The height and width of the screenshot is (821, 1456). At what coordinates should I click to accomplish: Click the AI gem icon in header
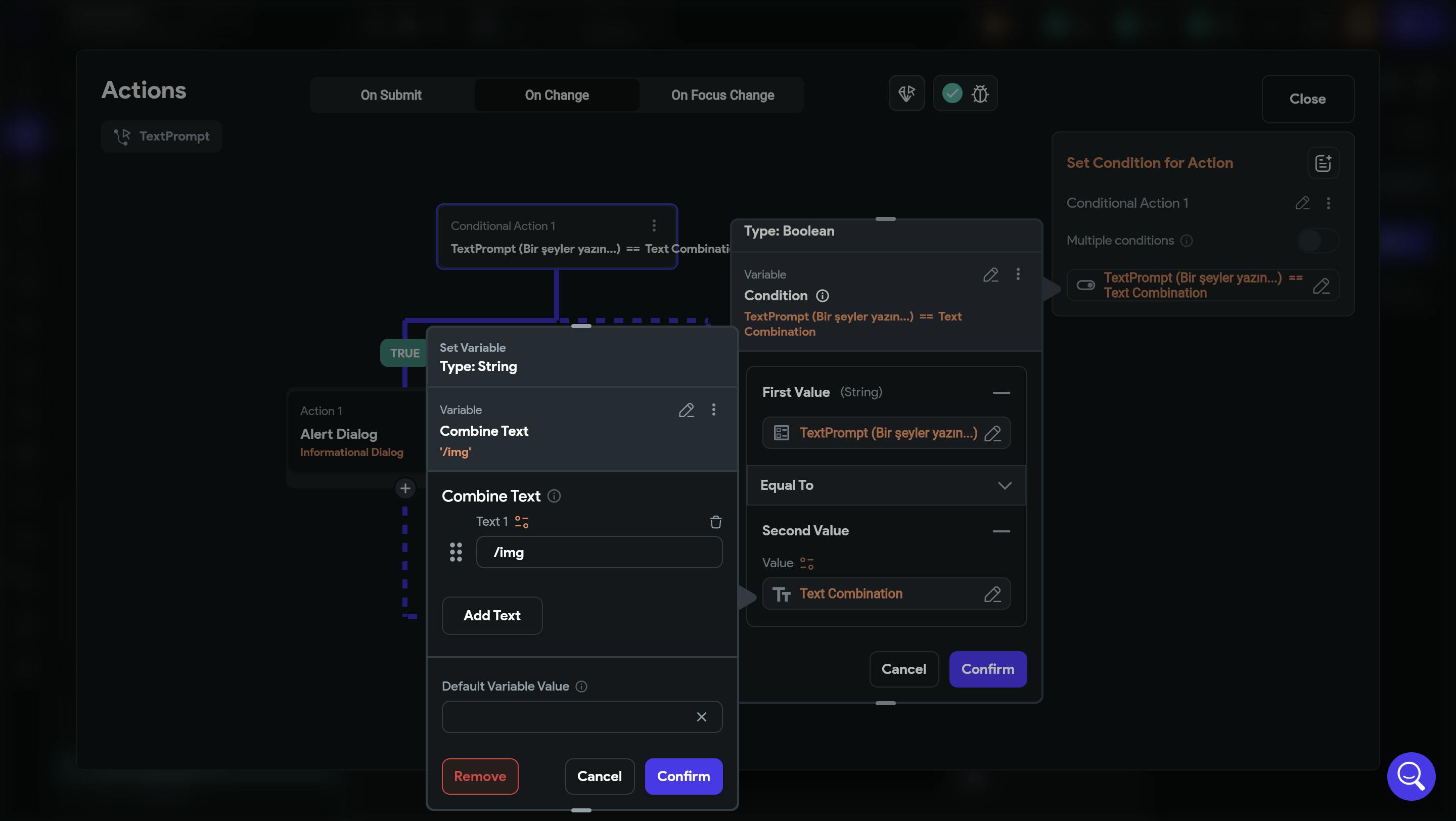point(906,93)
